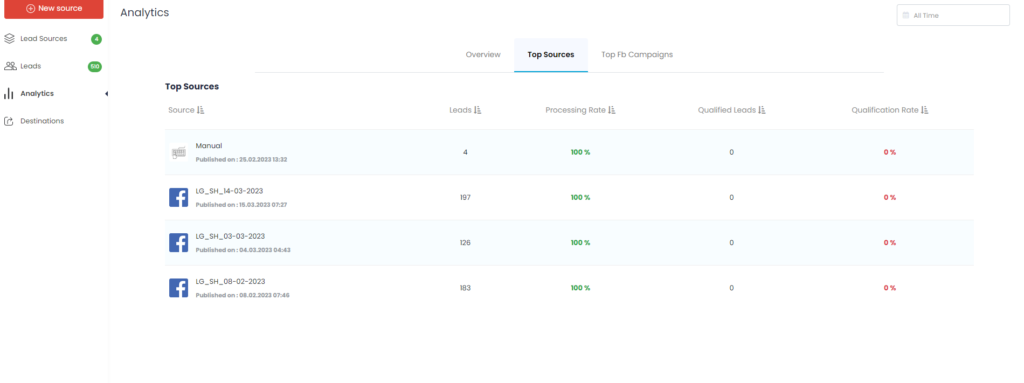This screenshot has width=1024, height=383.
Task: Click 100 % processing rate for Manual
Action: (x=581, y=152)
